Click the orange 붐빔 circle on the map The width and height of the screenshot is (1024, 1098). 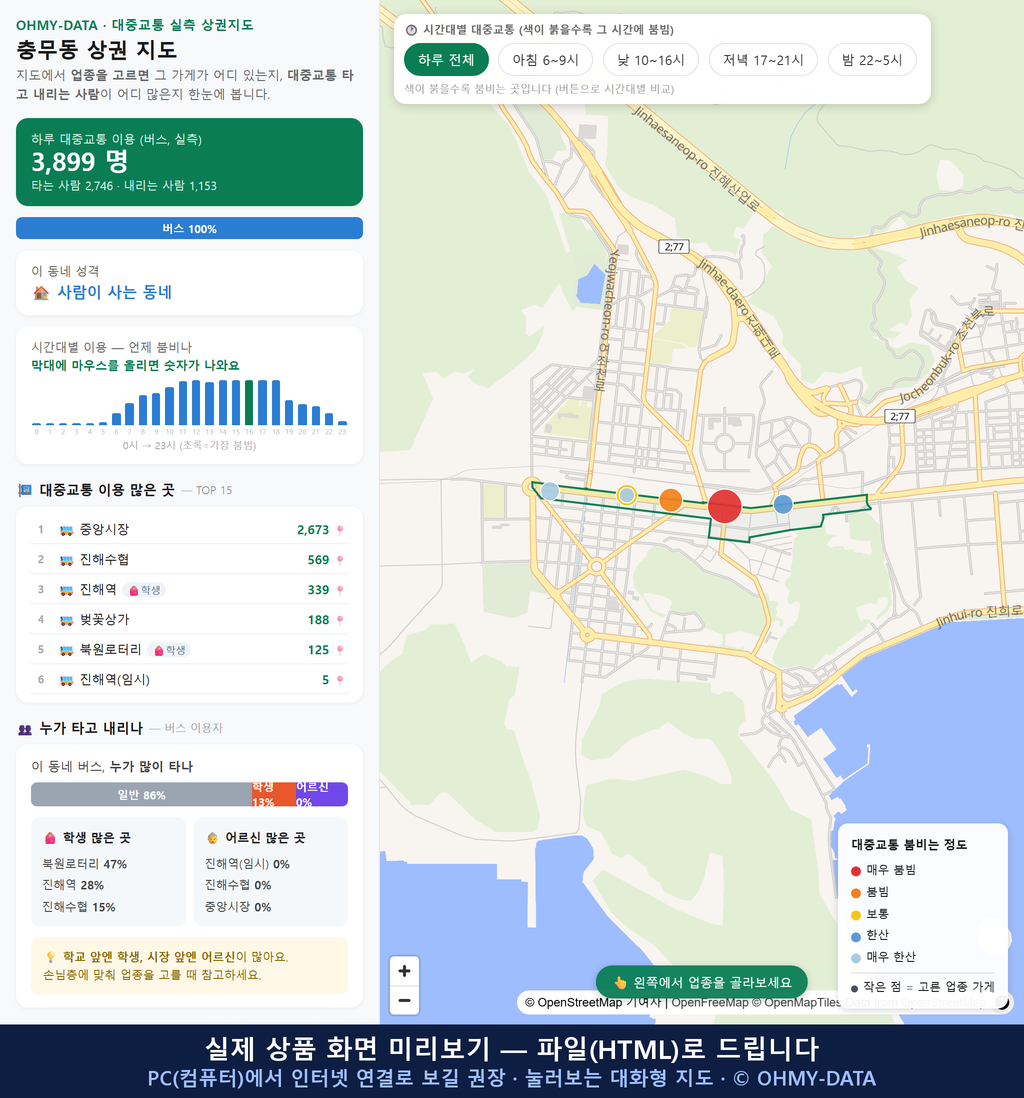(670, 500)
